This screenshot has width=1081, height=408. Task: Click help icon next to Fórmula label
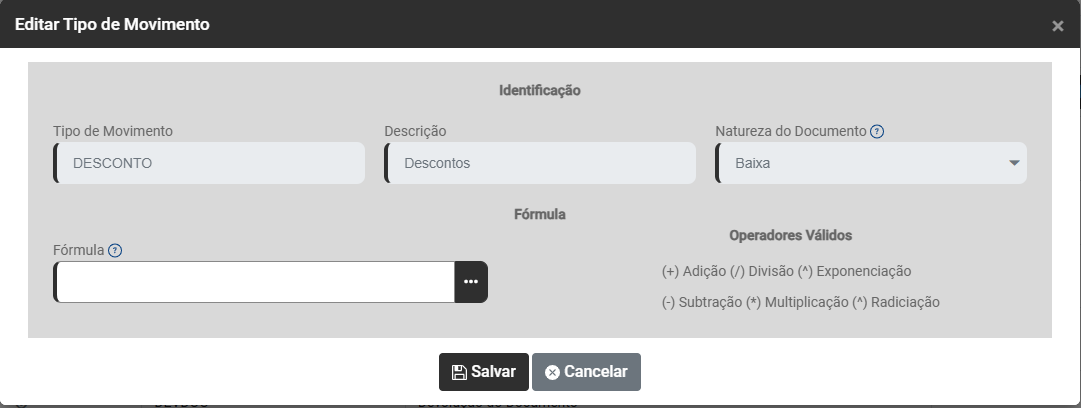click(x=115, y=250)
